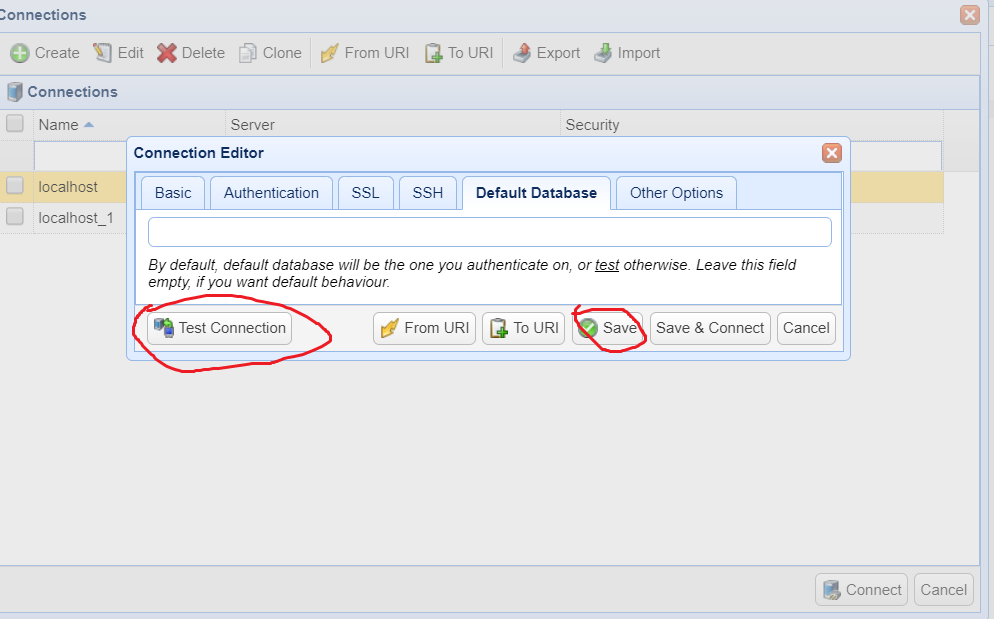Click the default database input field
The width and height of the screenshot is (994, 619).
pos(489,232)
